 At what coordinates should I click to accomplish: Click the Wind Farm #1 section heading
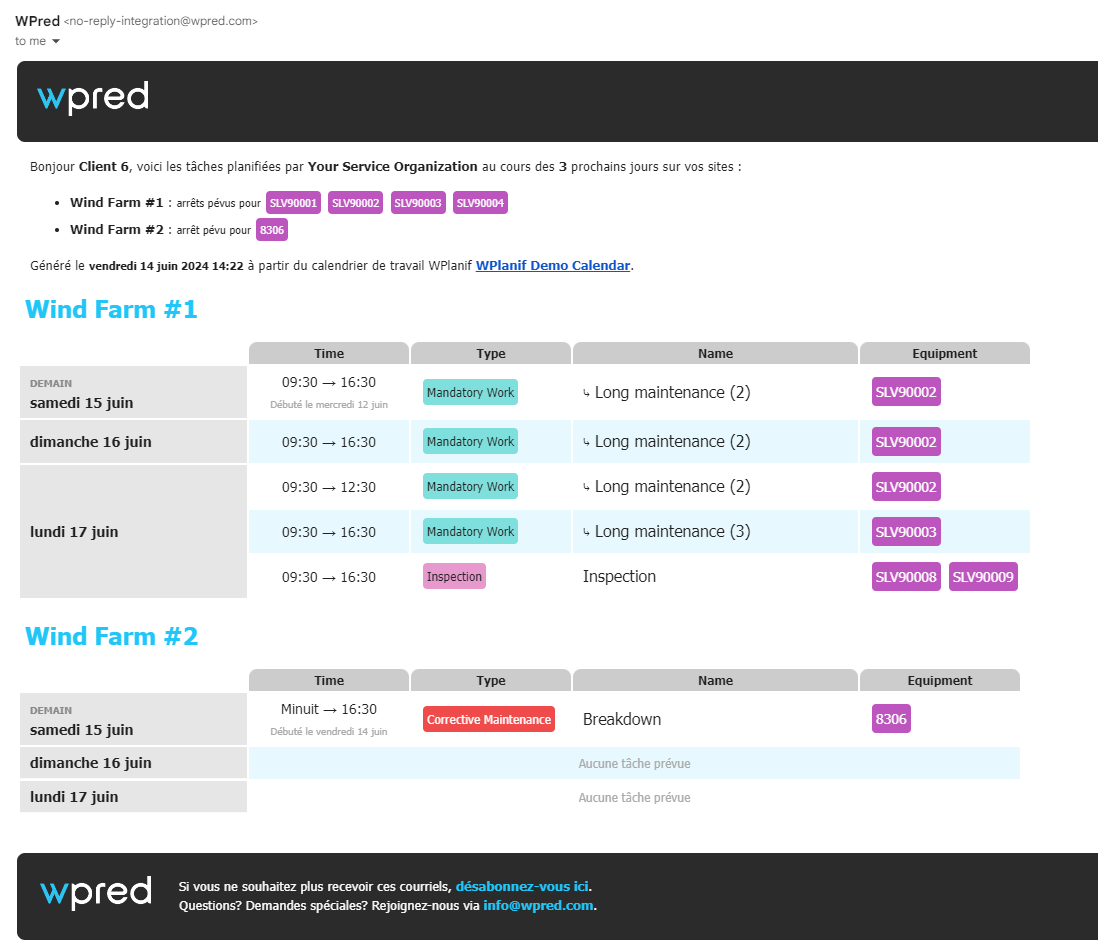(x=111, y=310)
